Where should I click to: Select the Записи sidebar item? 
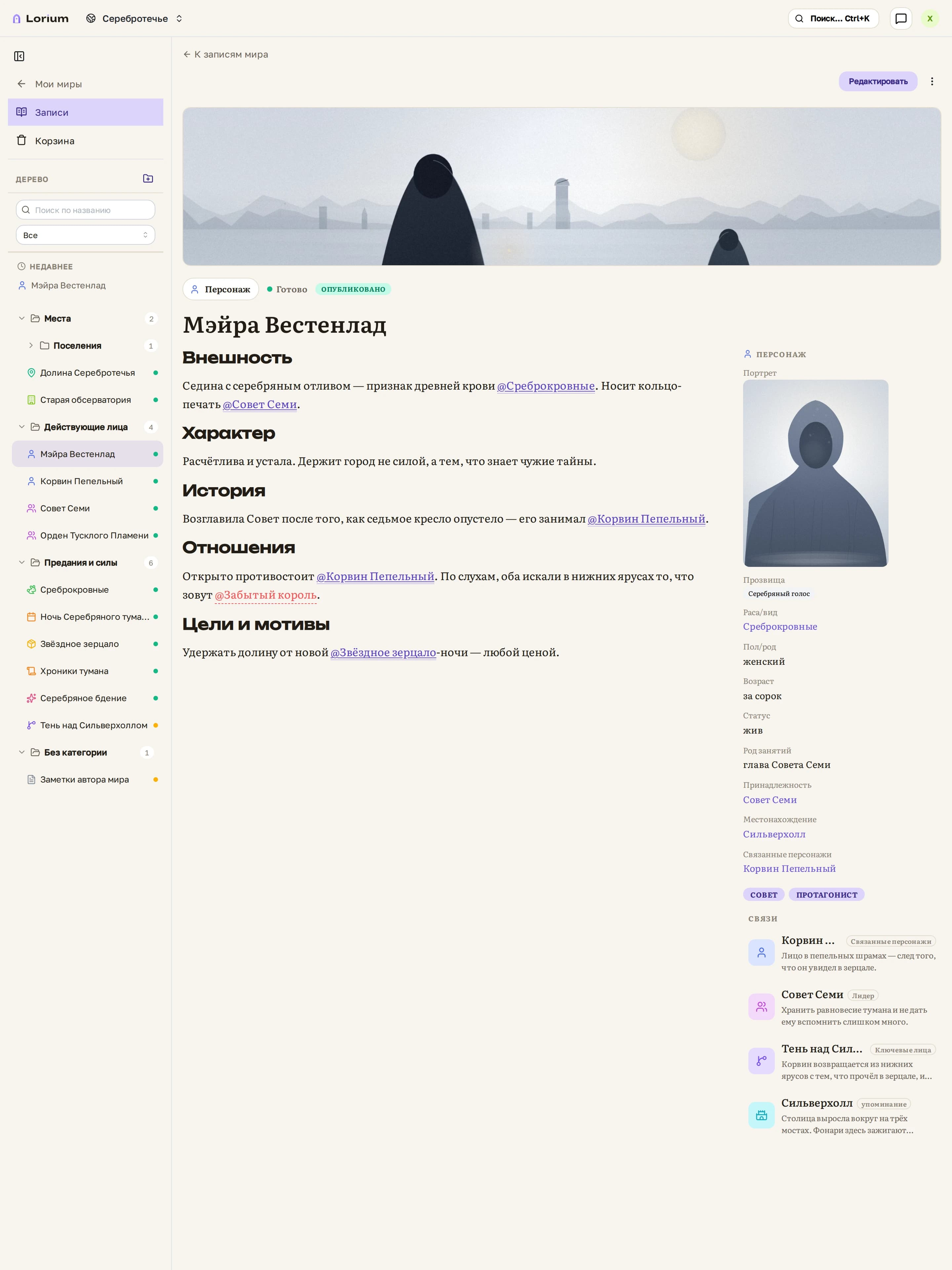tap(86, 112)
